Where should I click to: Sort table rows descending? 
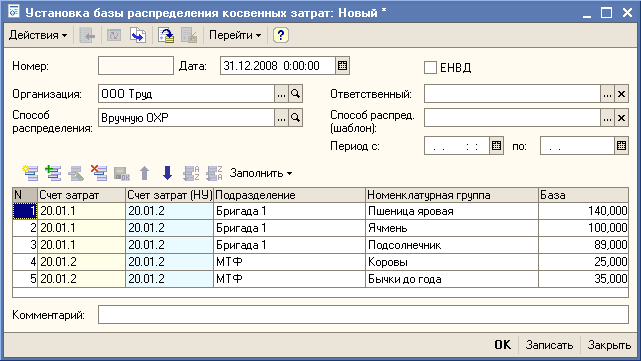pyautogui.click(x=214, y=173)
